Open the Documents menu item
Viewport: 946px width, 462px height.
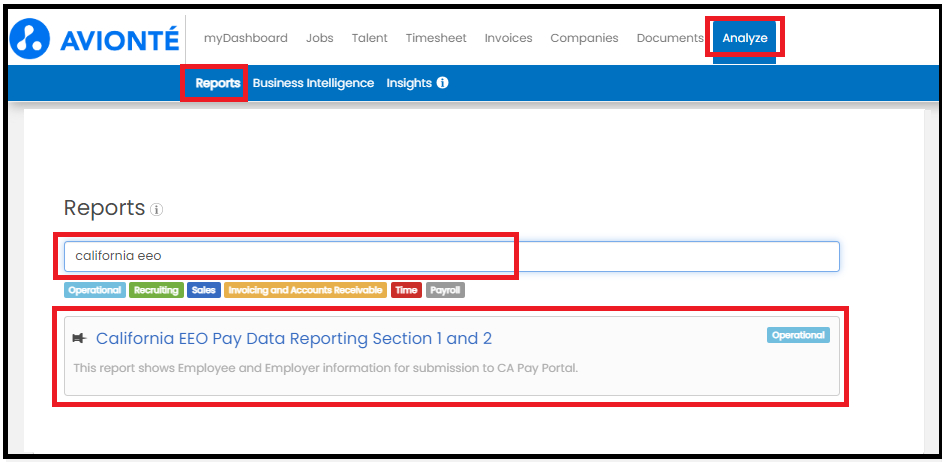click(670, 38)
